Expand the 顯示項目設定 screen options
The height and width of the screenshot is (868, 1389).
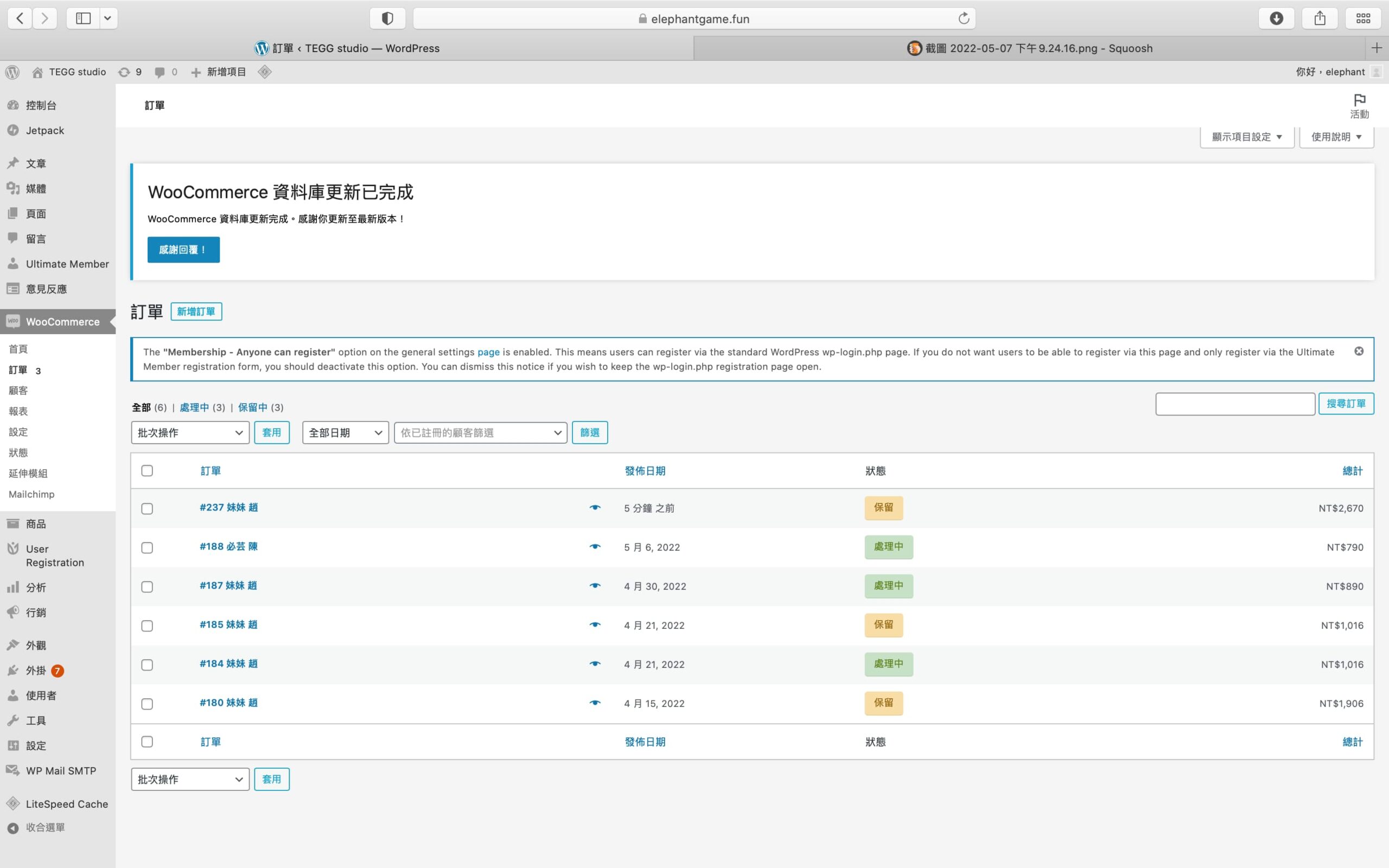tap(1246, 137)
